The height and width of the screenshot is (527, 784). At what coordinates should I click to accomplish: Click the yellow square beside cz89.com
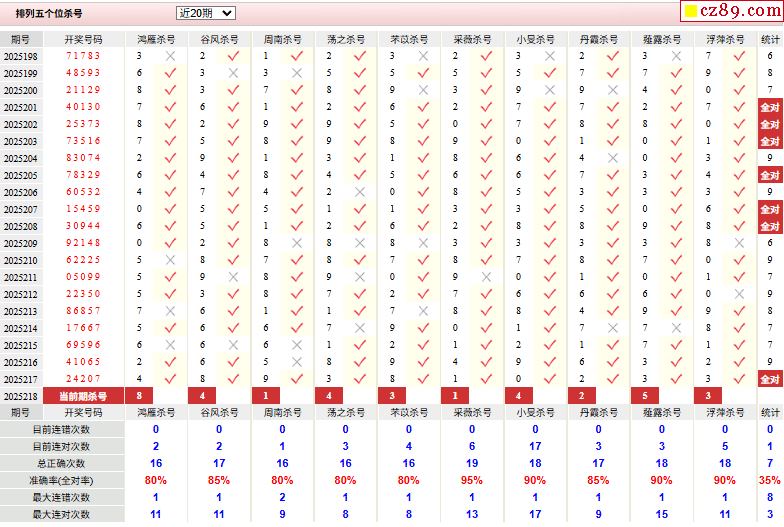click(x=690, y=11)
